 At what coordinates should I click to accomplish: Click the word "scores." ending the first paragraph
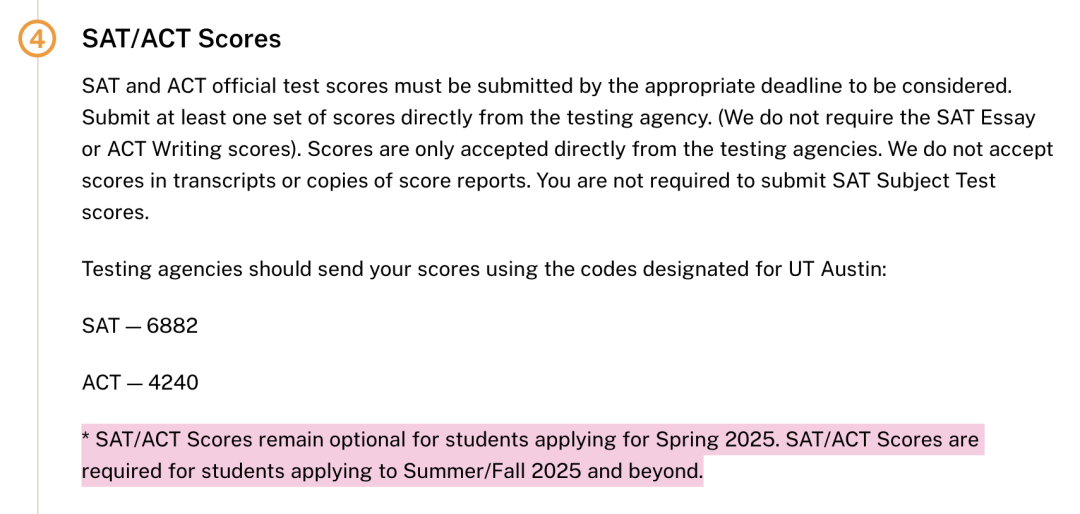pos(115,213)
